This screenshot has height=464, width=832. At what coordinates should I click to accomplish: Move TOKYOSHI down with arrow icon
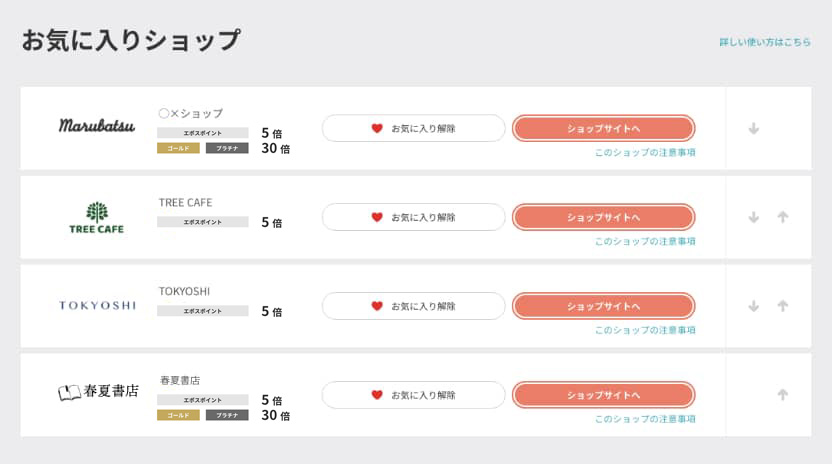(754, 306)
